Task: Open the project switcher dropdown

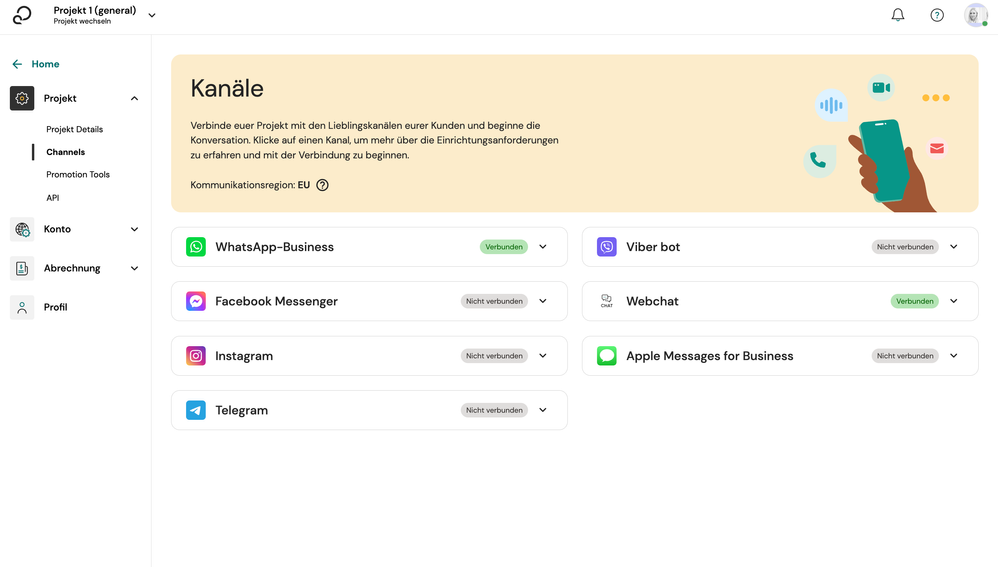Action: pyautogui.click(x=152, y=15)
